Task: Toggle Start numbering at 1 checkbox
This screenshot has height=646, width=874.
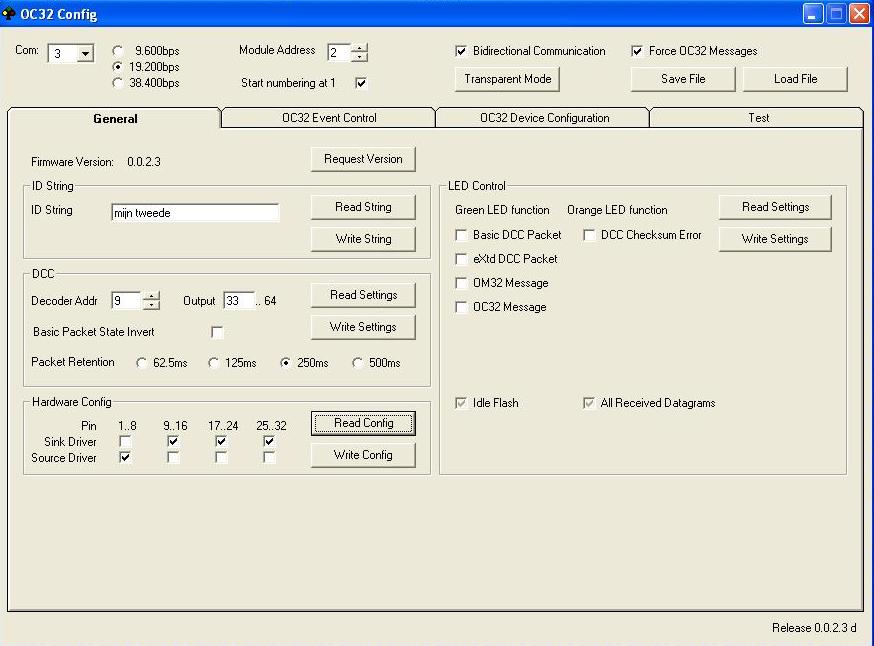Action: [x=361, y=83]
